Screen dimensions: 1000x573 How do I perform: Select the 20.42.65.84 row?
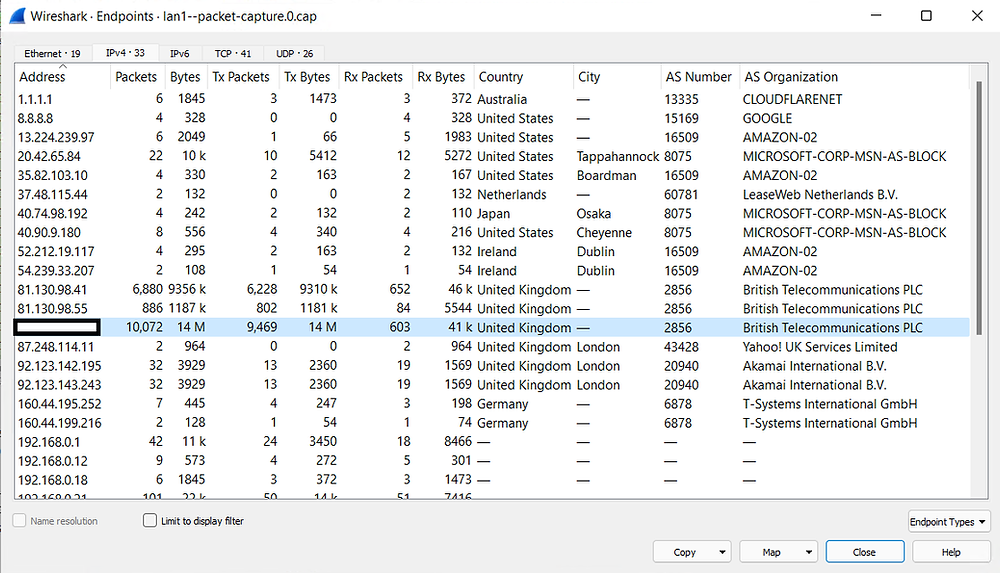(x=492, y=156)
